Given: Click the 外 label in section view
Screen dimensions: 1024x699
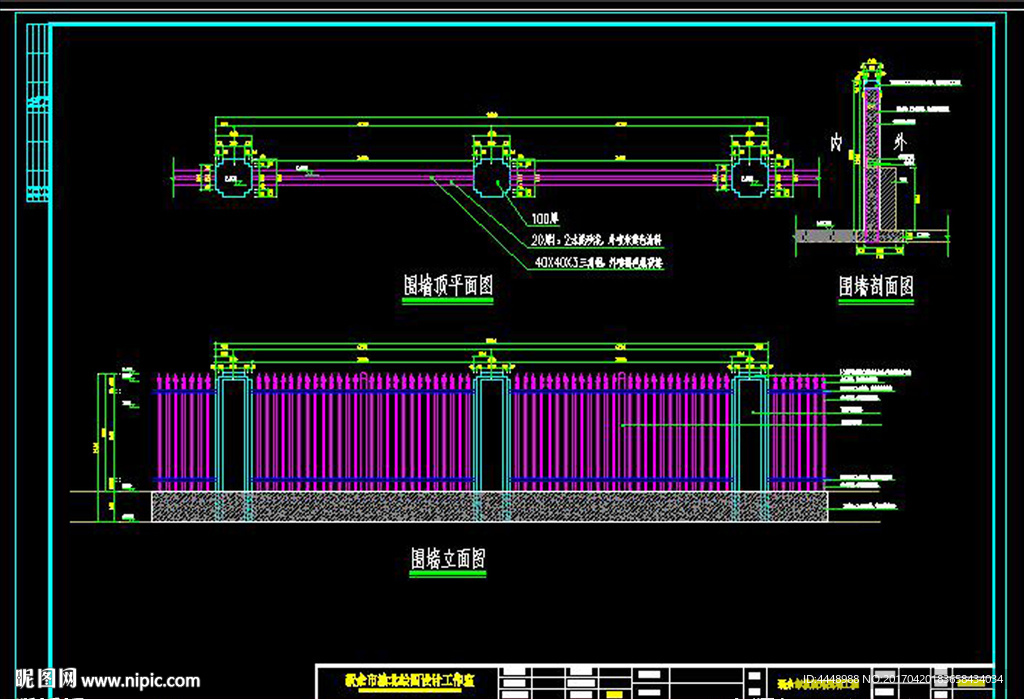Looking at the screenshot, I should (900, 142).
